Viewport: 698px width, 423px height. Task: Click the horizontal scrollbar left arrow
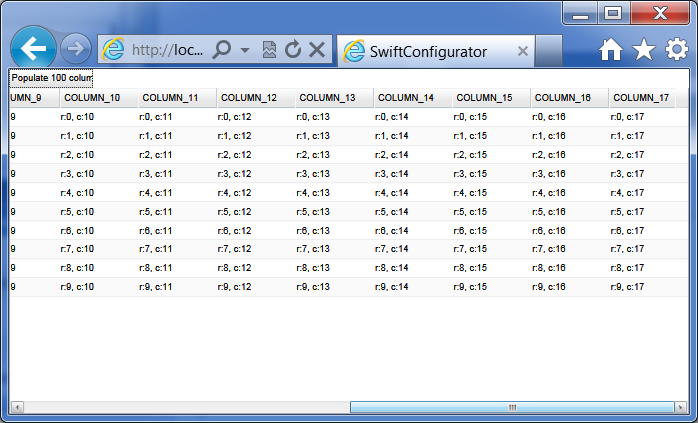[17, 407]
